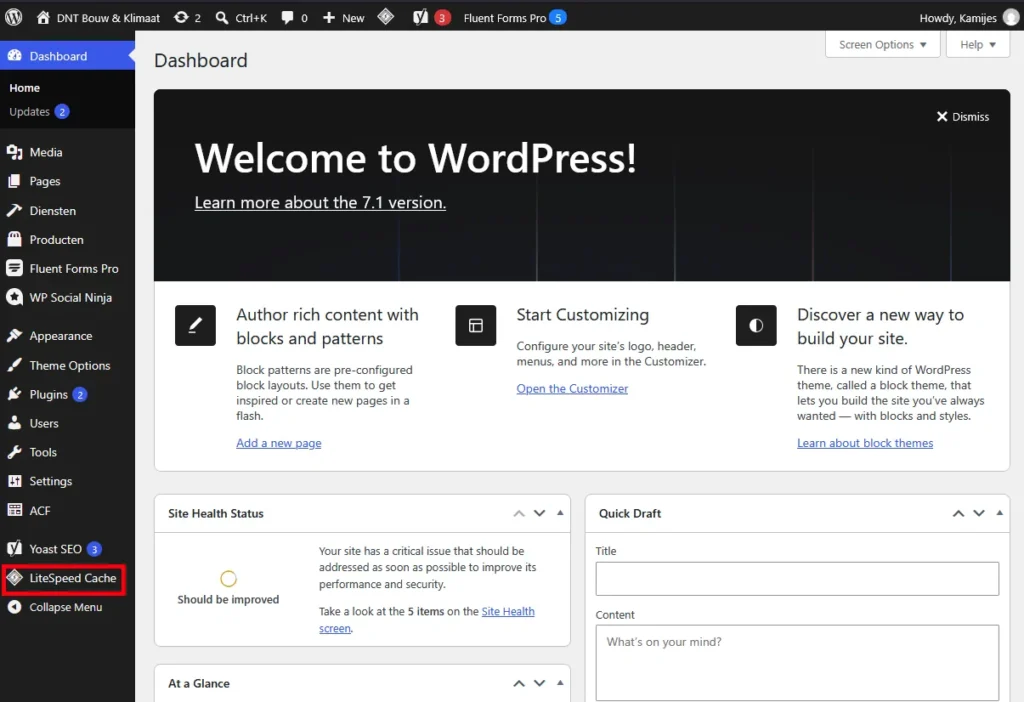Viewport: 1024px width, 702px height.
Task: Click the LiteSpeed Cache sidebar diamond icon
Action: tap(14, 577)
